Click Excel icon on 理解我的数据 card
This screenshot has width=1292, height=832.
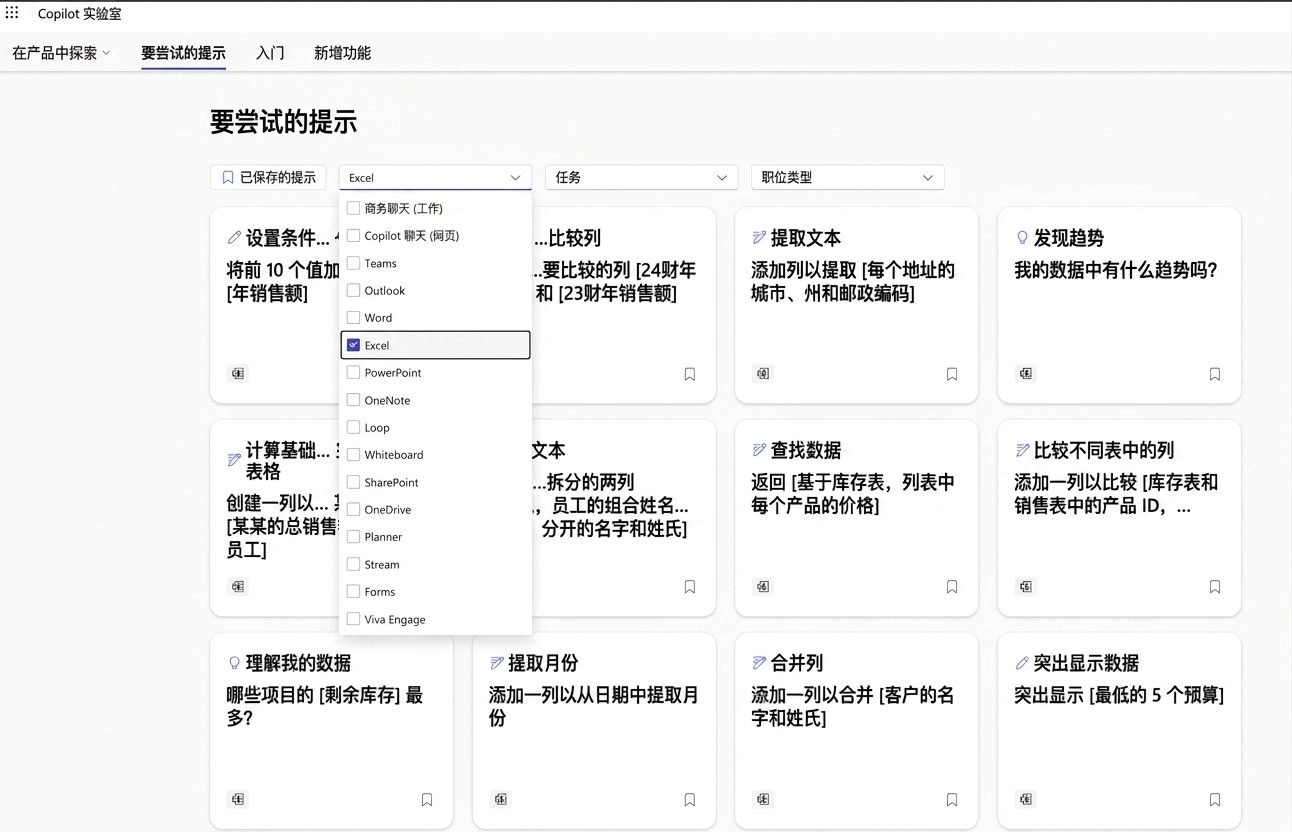click(238, 799)
